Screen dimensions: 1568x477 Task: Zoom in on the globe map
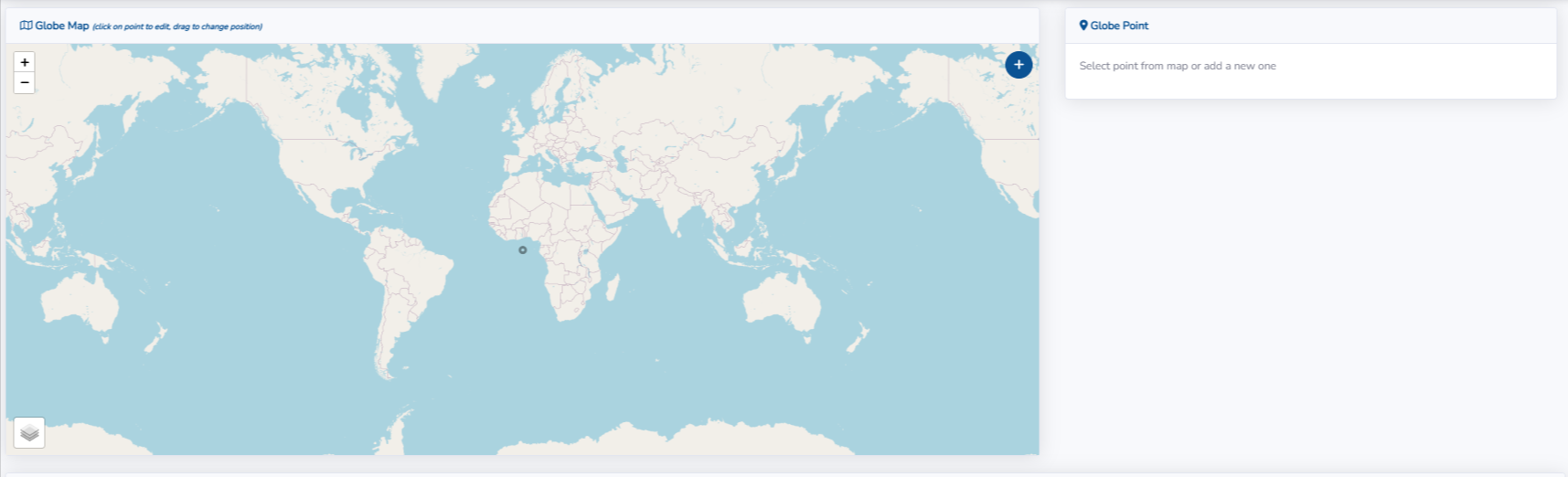coord(25,62)
